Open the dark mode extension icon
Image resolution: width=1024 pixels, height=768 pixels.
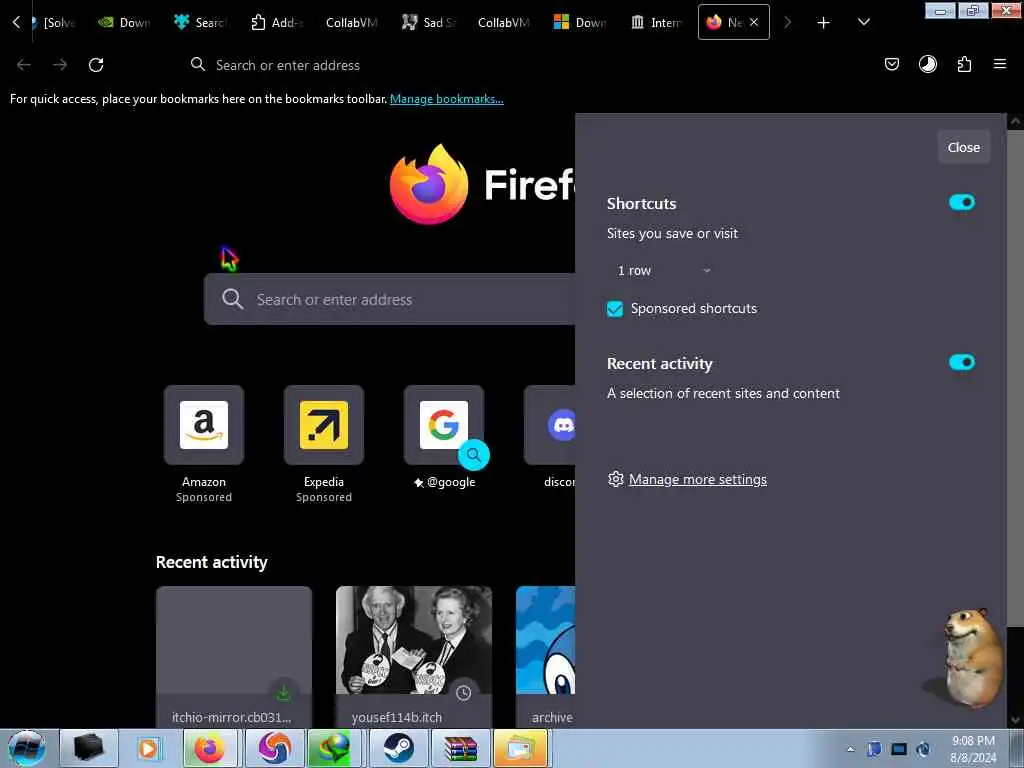click(927, 64)
